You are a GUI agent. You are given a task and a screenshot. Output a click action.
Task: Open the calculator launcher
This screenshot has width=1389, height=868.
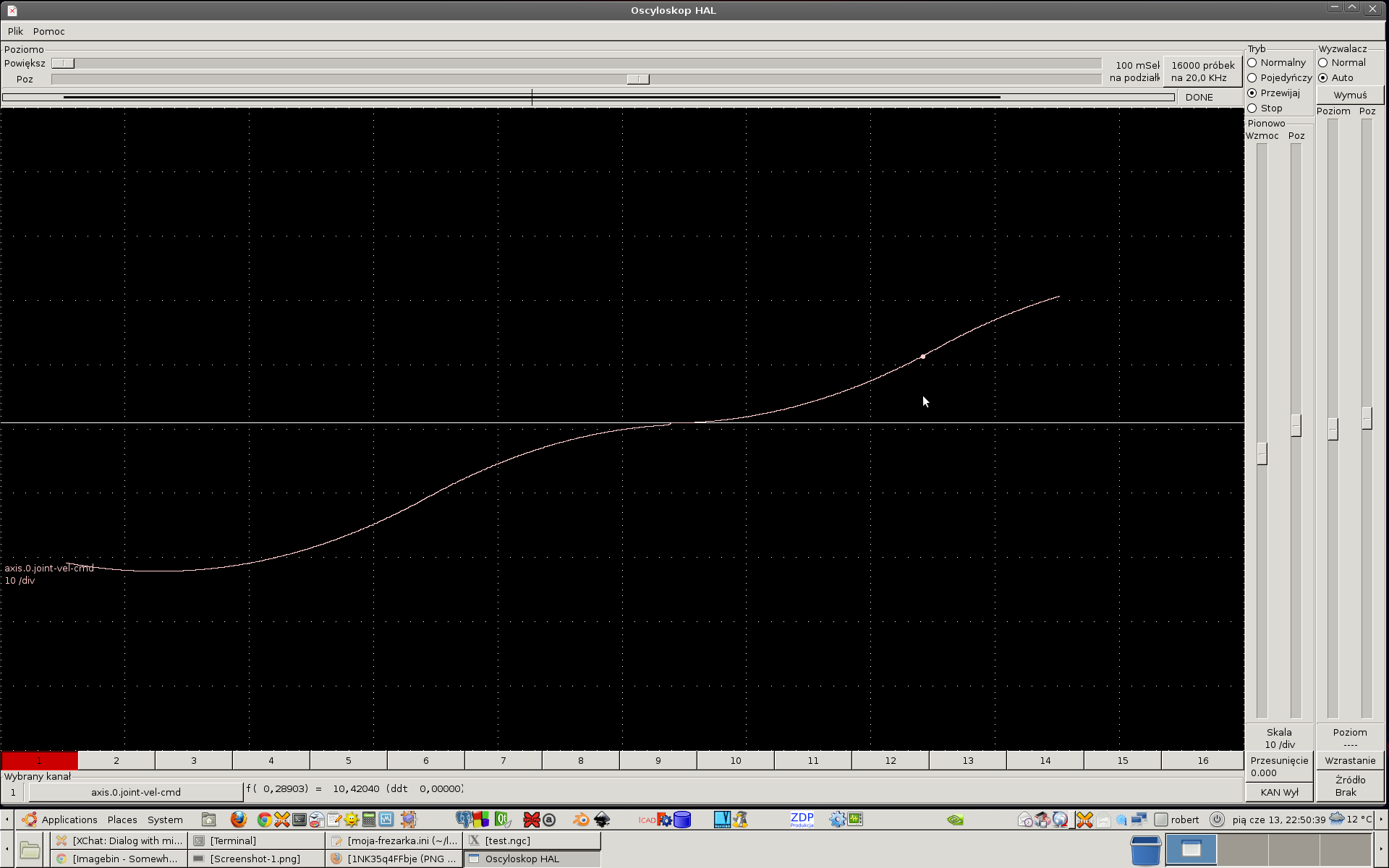point(369,820)
